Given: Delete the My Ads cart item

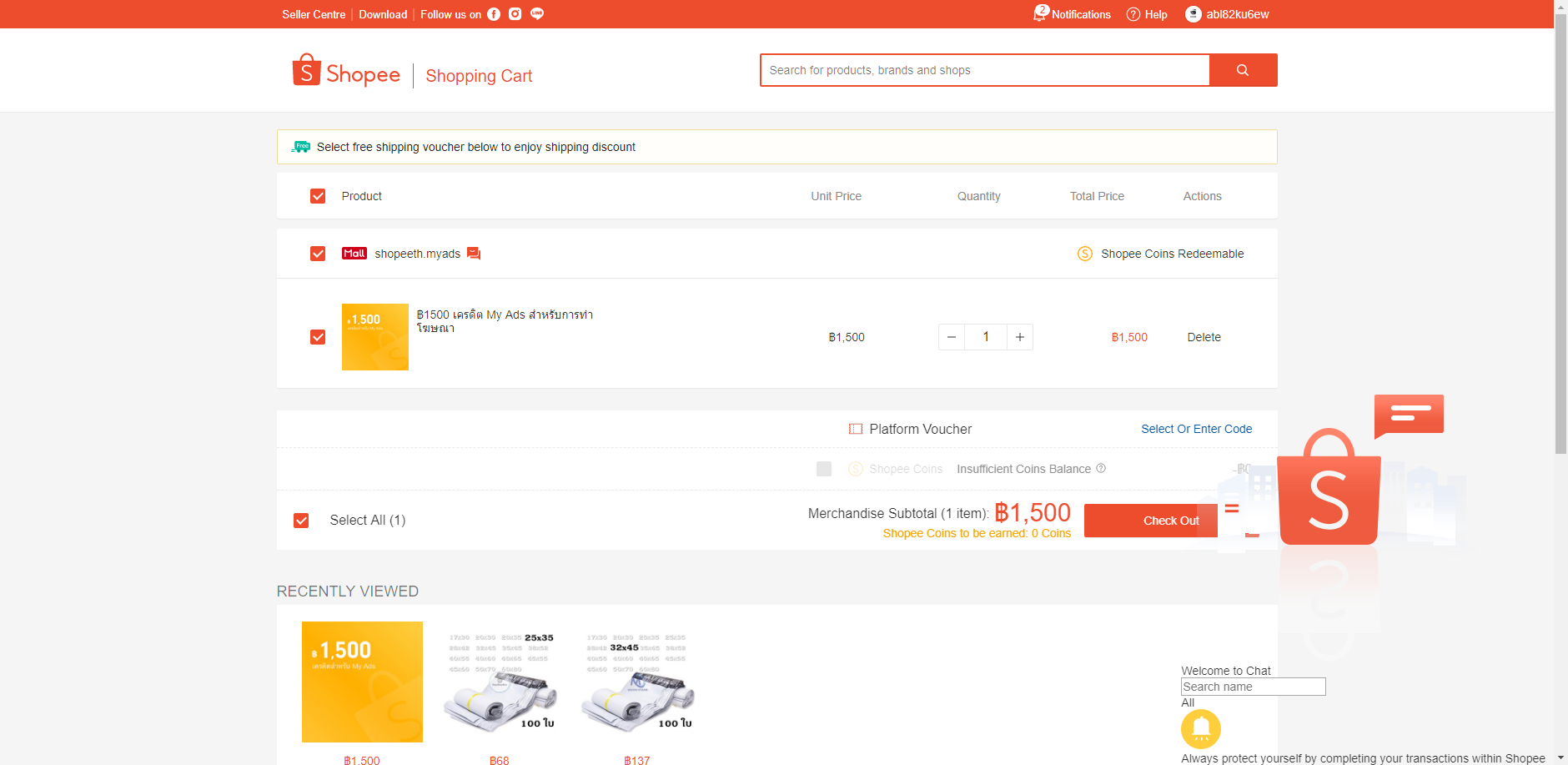Looking at the screenshot, I should coord(1204,337).
